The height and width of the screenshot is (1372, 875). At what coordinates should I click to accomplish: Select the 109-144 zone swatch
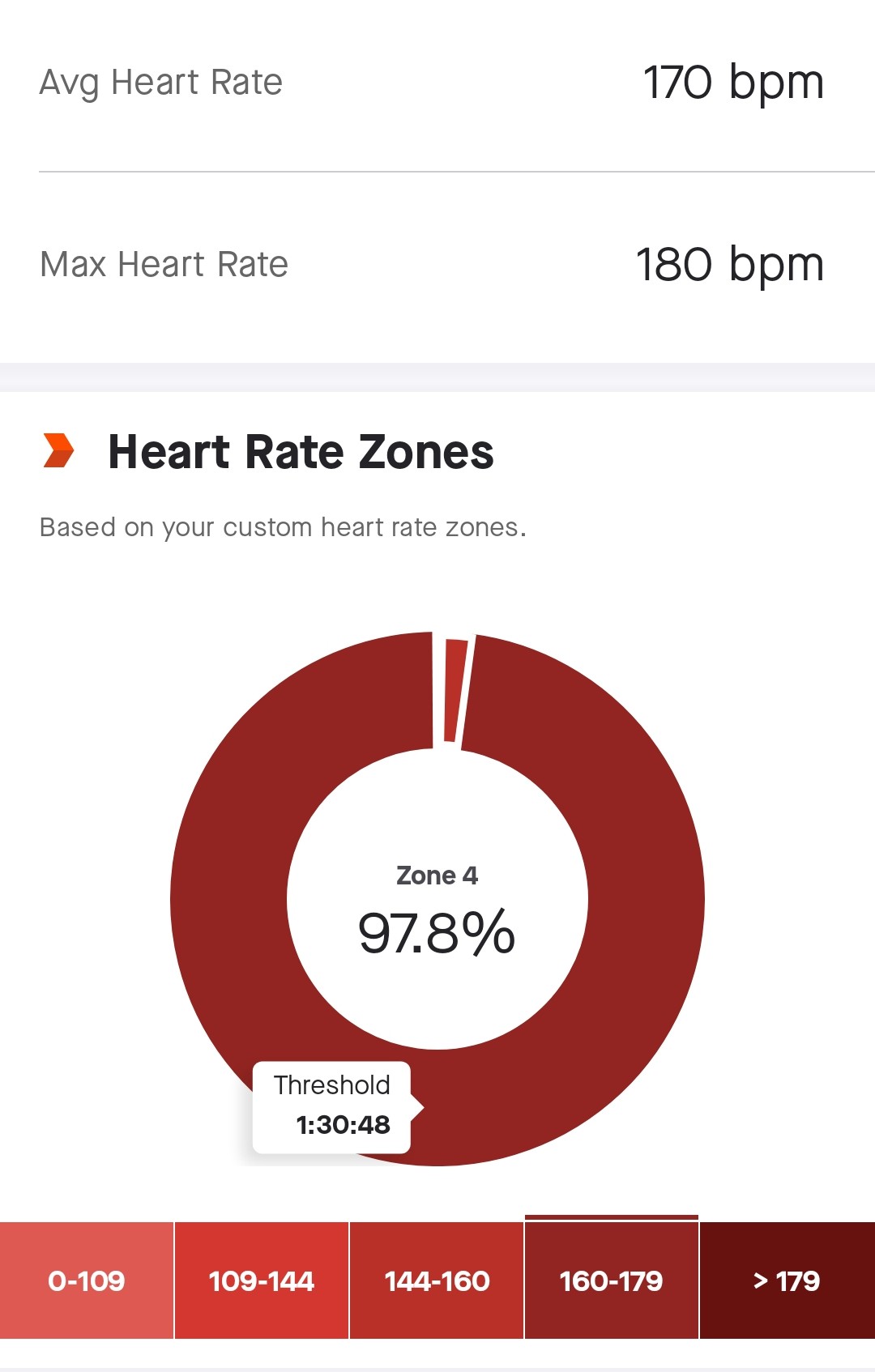262,1280
